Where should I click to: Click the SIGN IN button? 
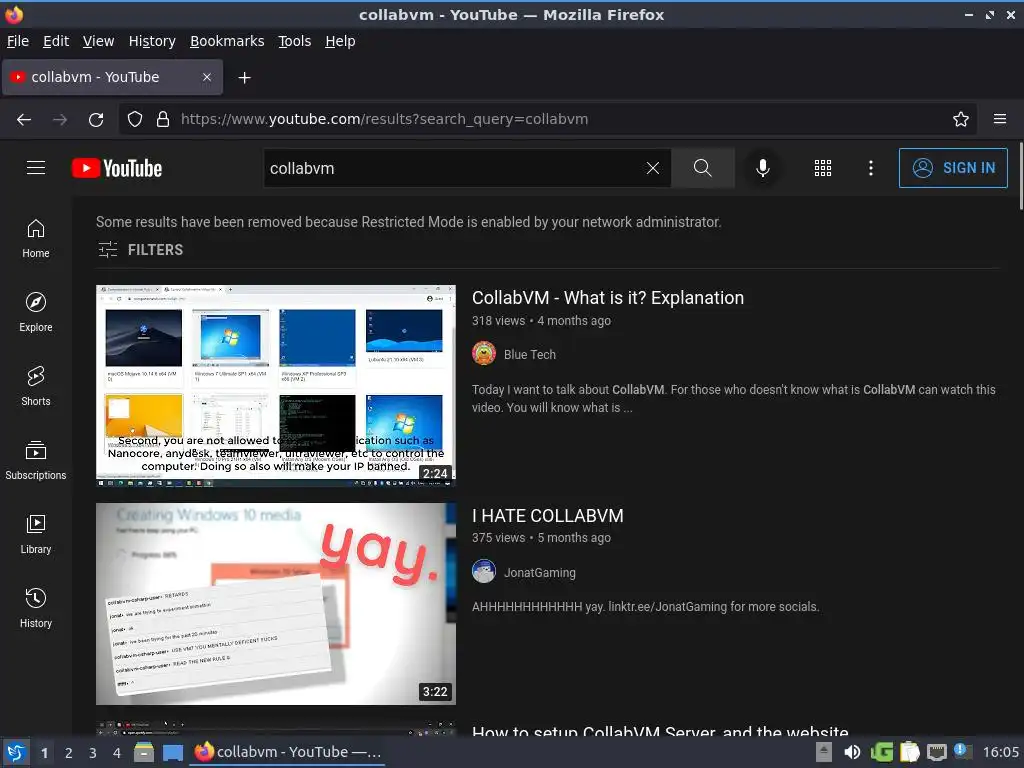(953, 168)
